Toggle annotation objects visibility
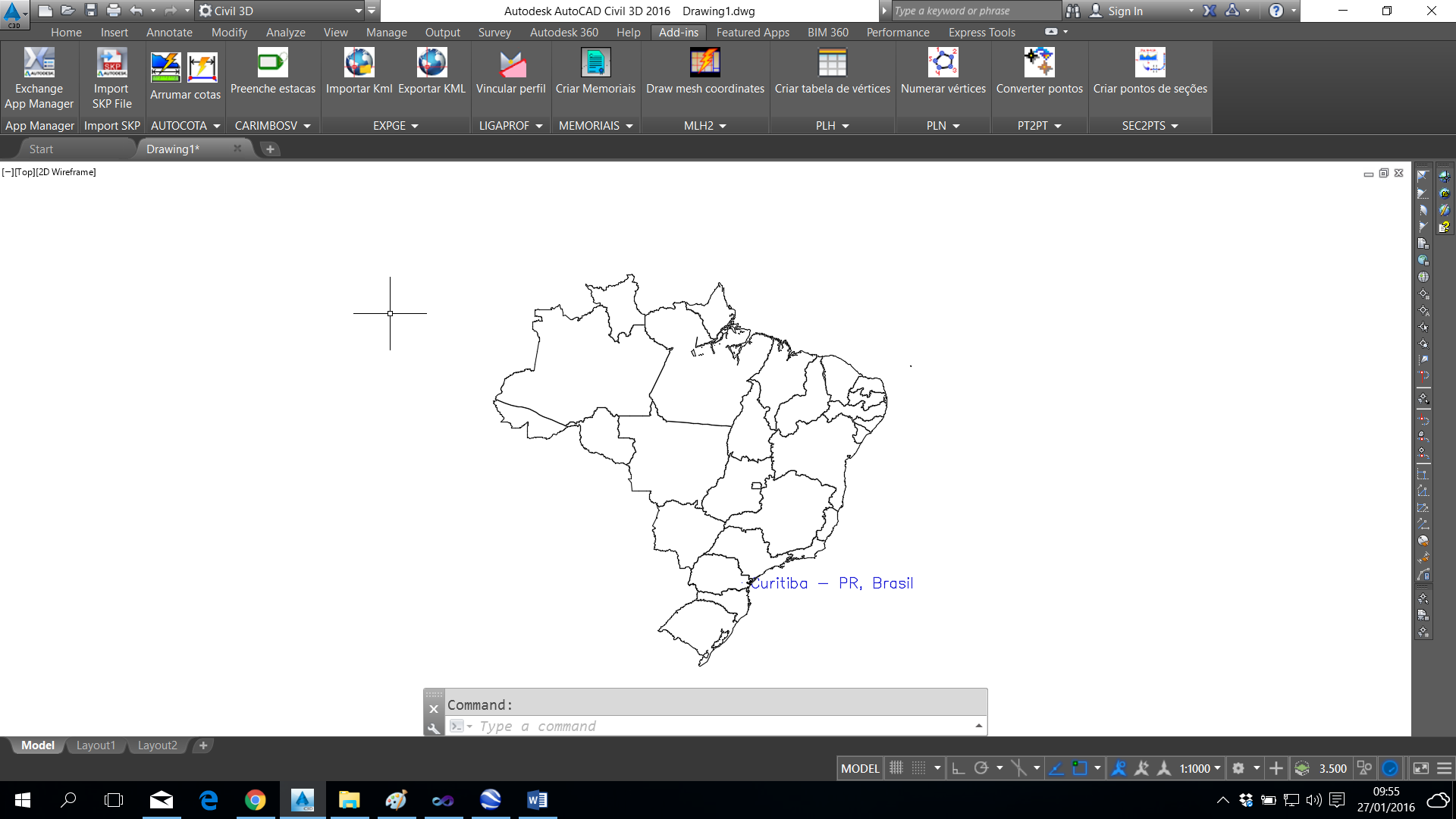The image size is (1456, 819). 1119,768
